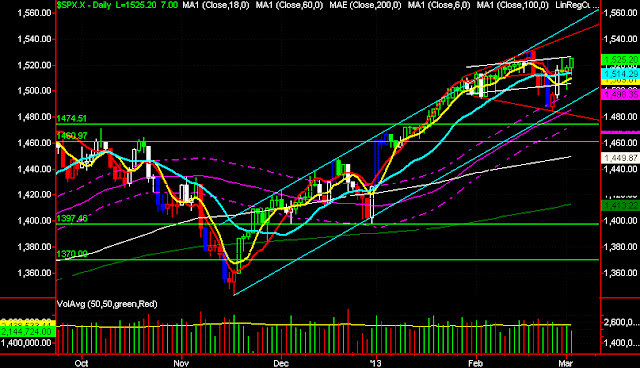Screen dimensions: 640x368
Task: Click the 2,600,0 right volume axis label
Action: point(622,323)
